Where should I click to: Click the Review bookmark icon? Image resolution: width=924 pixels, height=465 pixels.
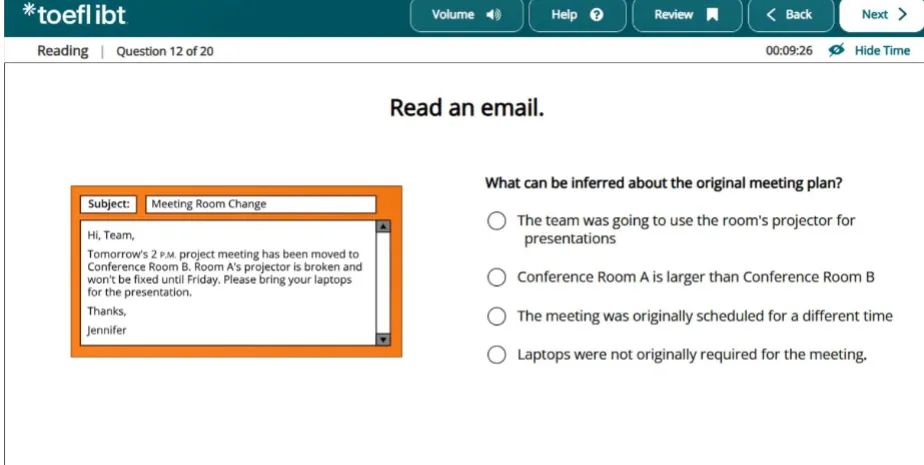(x=712, y=15)
